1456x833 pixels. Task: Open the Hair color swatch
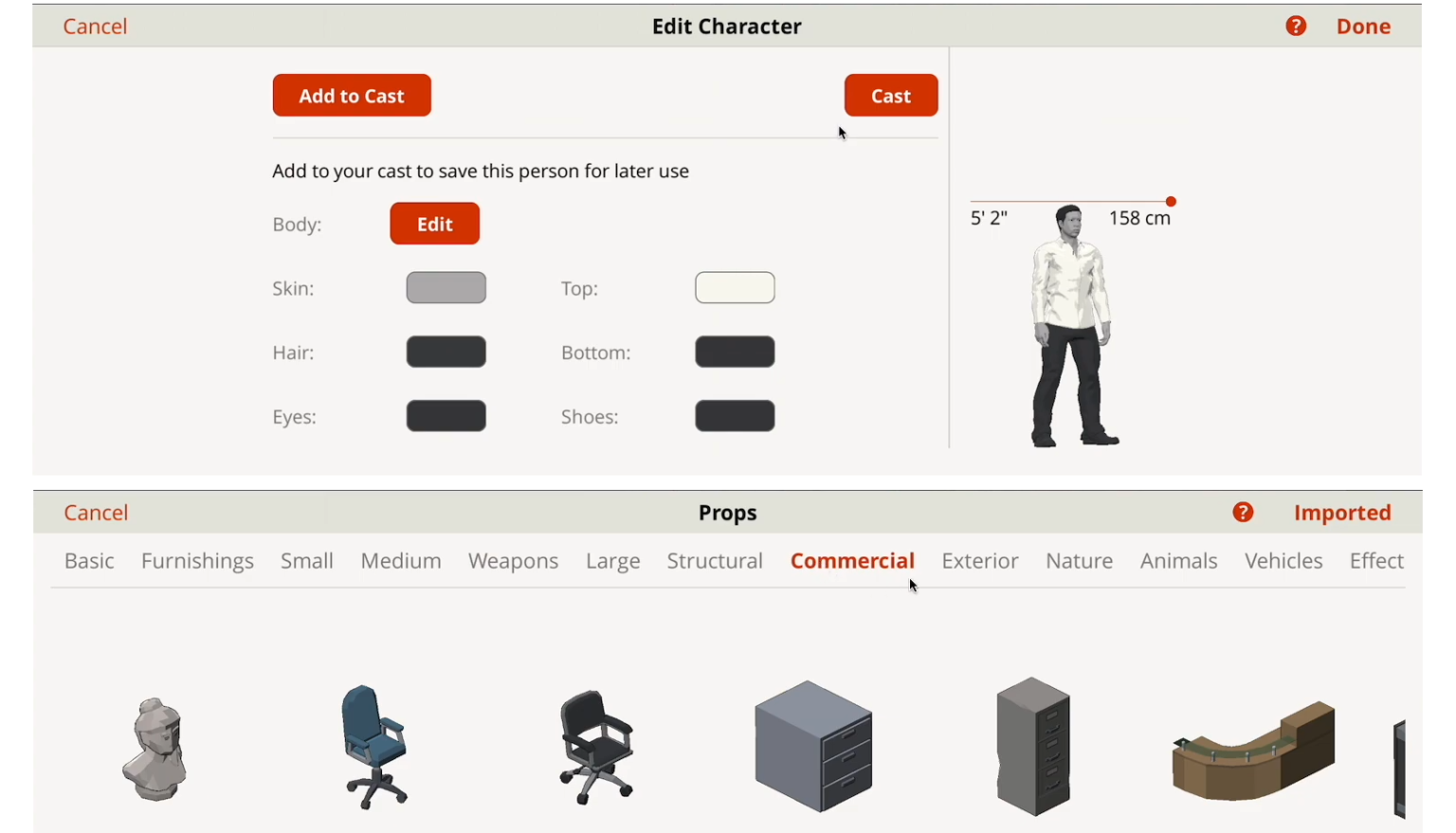coord(446,352)
